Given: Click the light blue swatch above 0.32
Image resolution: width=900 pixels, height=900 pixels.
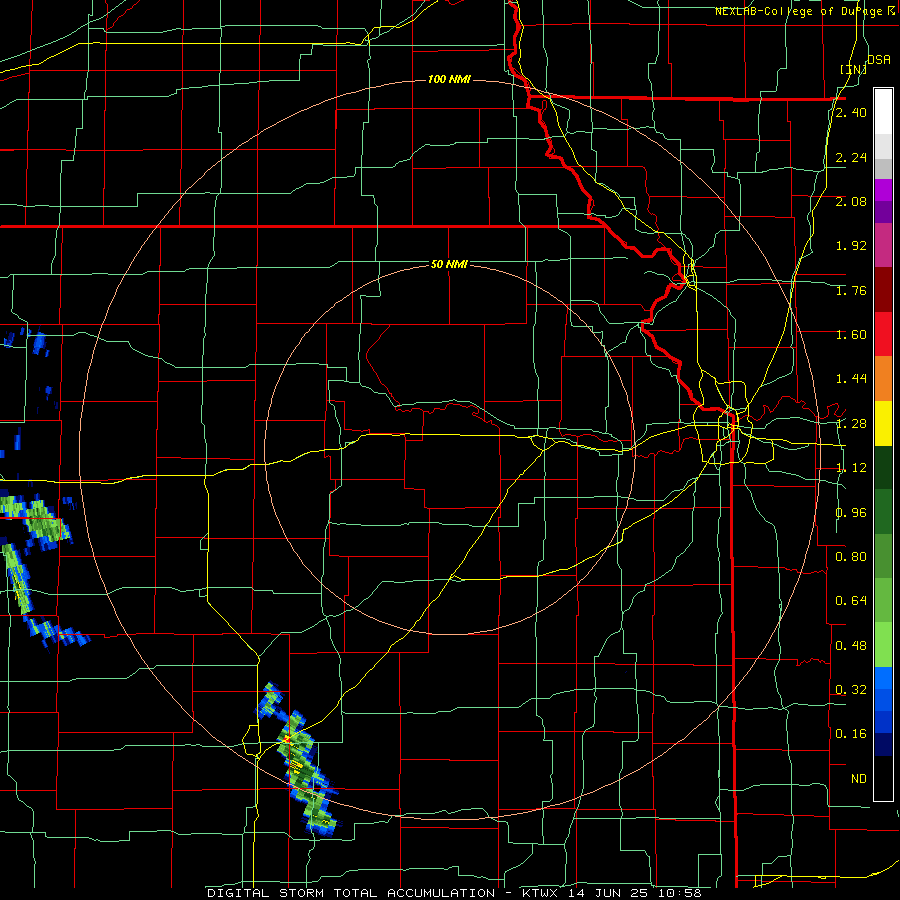Looking at the screenshot, I should [x=883, y=678].
